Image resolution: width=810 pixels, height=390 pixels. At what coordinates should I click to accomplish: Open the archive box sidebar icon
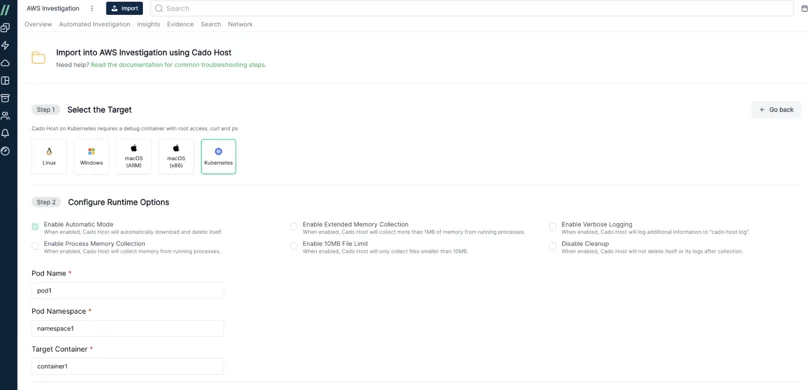(x=5, y=98)
